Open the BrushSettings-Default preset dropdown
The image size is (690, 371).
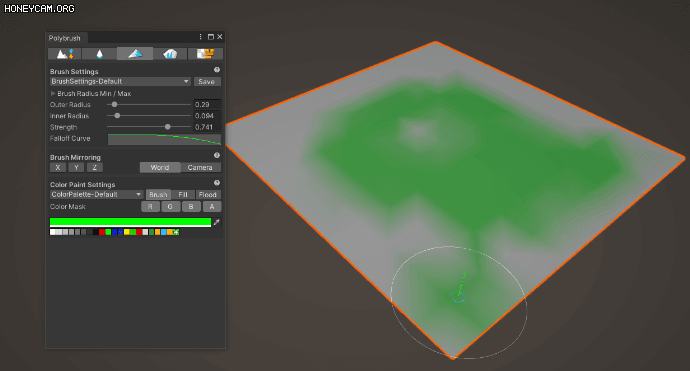120,81
